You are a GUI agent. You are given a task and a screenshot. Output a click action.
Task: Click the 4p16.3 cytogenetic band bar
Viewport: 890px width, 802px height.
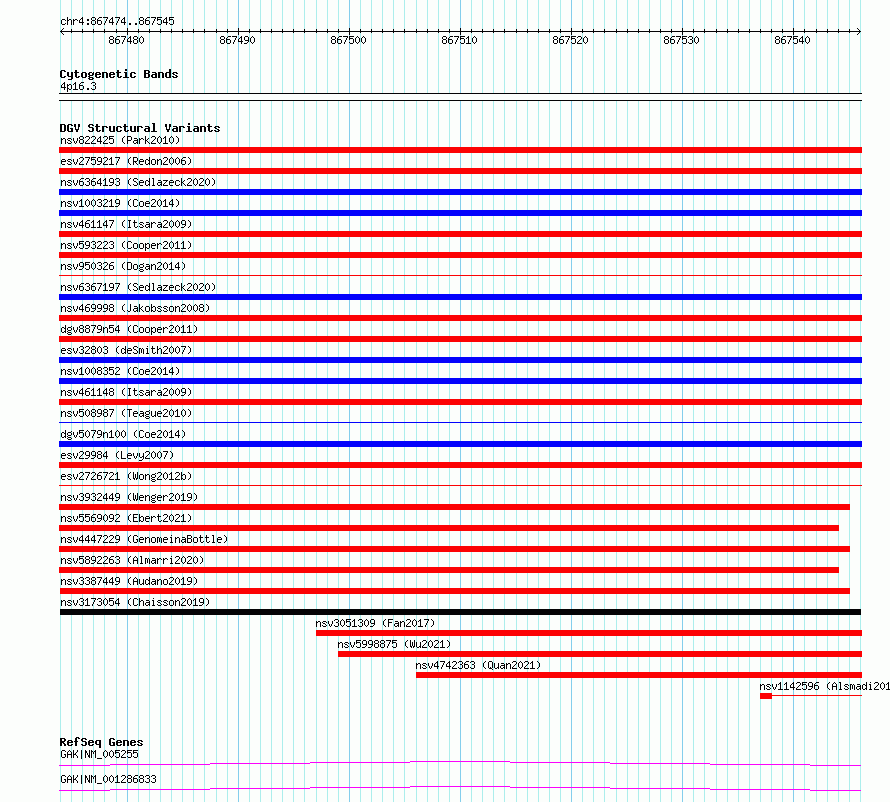click(460, 97)
